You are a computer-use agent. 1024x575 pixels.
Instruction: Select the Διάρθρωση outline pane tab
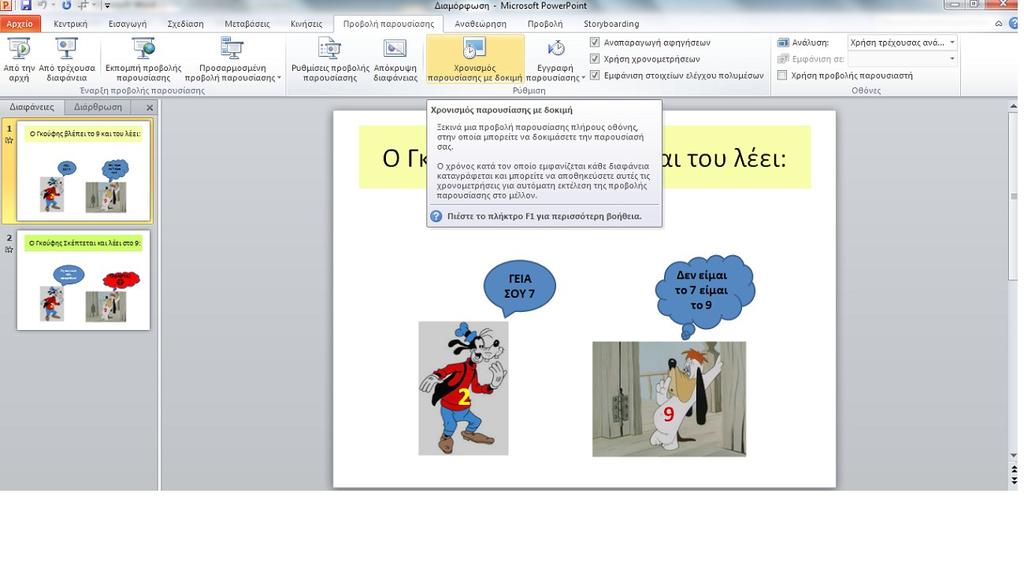[x=97, y=107]
